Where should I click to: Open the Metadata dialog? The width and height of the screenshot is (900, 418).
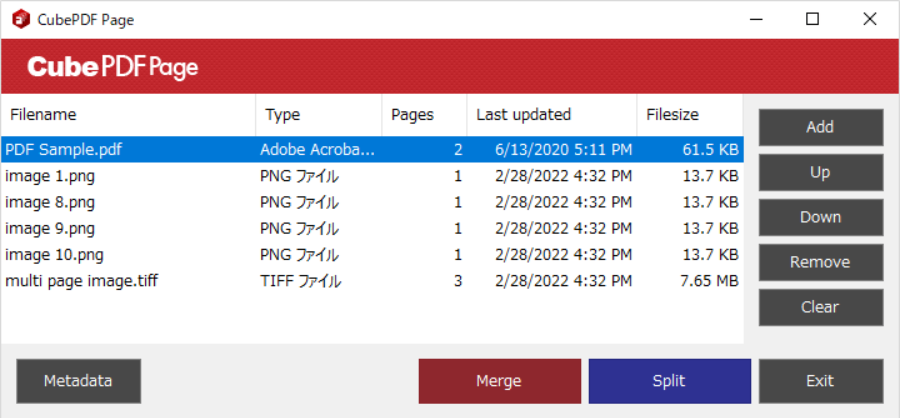point(78,381)
